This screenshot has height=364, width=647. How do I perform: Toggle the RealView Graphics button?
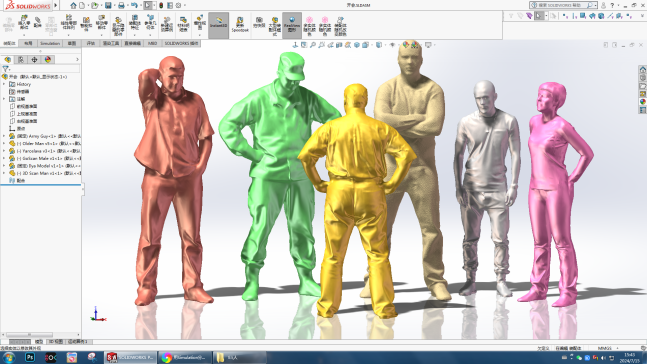[292, 25]
